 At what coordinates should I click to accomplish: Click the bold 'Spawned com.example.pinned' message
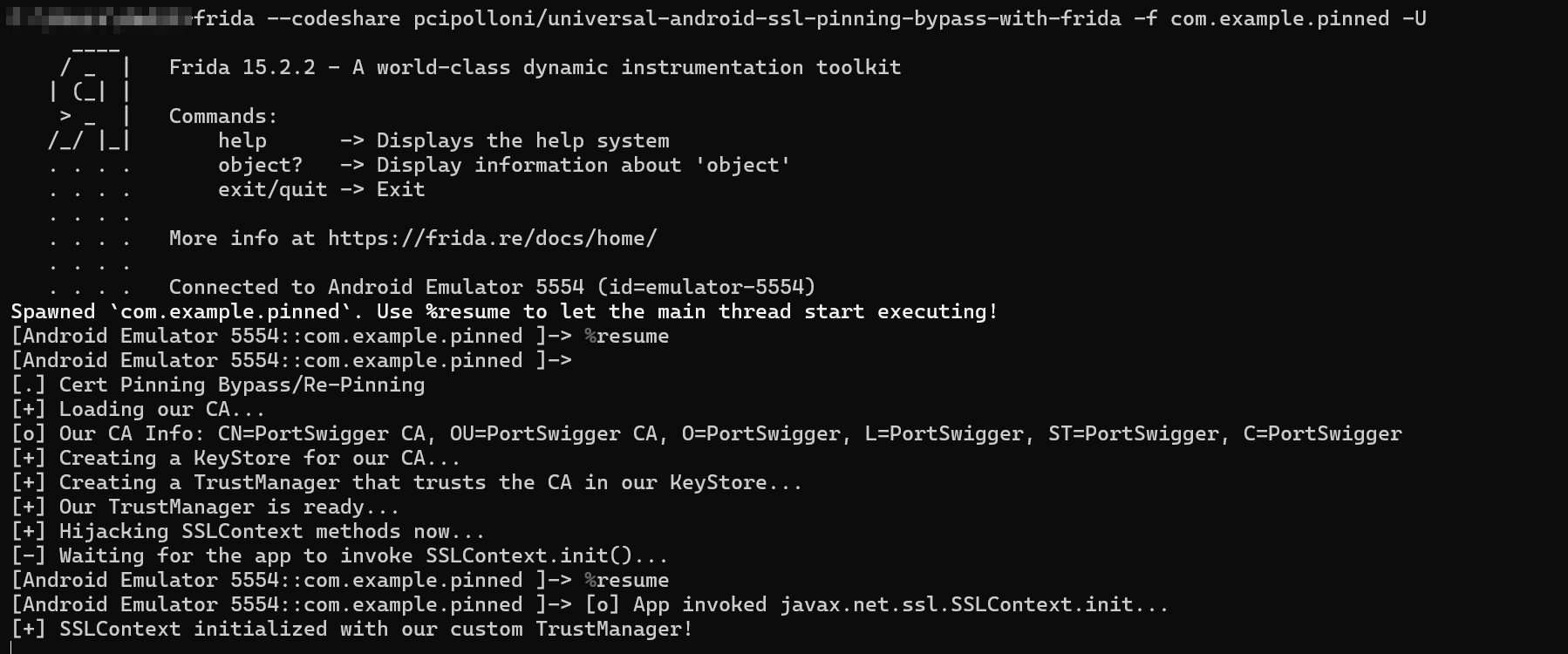click(x=504, y=311)
